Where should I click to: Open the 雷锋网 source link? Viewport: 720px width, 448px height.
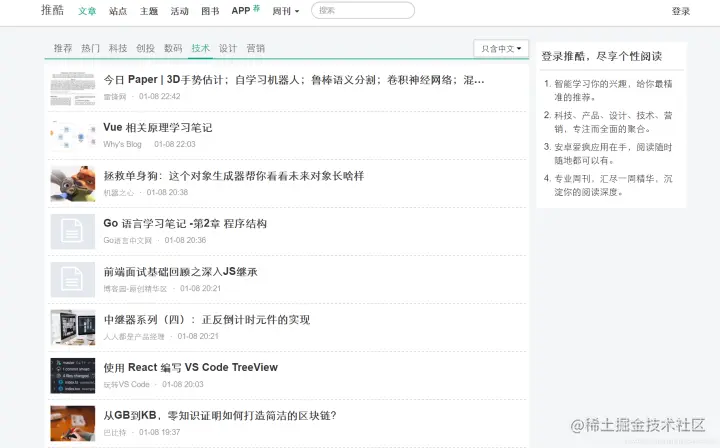[115, 96]
